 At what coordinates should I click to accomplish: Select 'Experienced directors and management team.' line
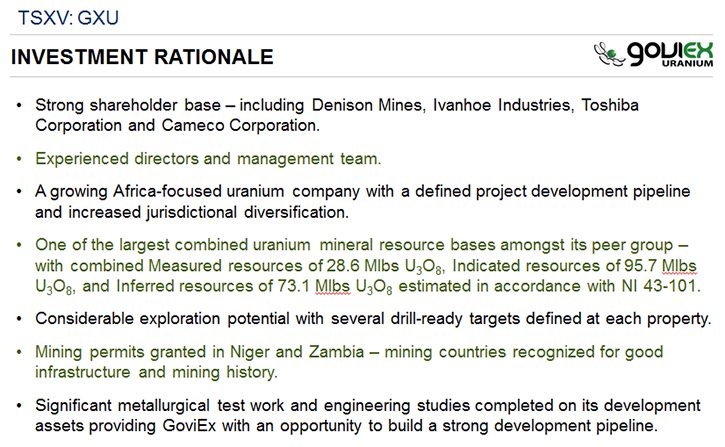(208, 159)
